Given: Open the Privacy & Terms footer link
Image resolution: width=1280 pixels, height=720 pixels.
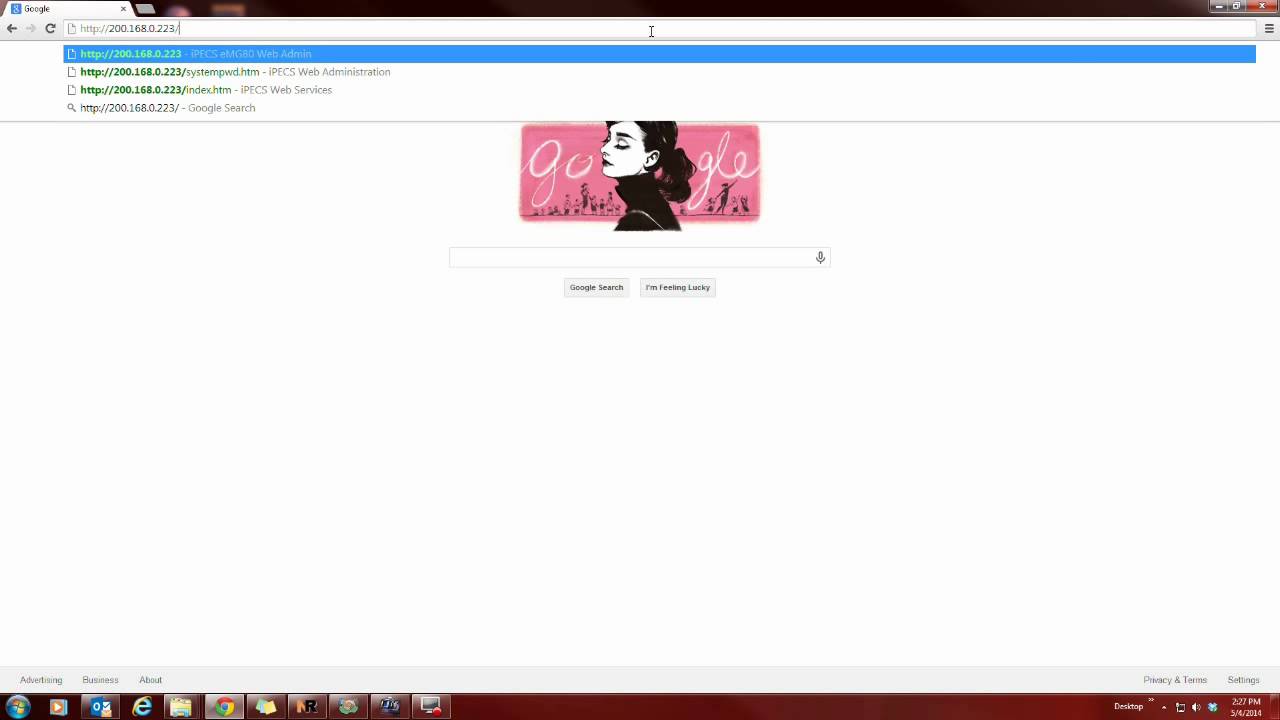Looking at the screenshot, I should click(1175, 680).
